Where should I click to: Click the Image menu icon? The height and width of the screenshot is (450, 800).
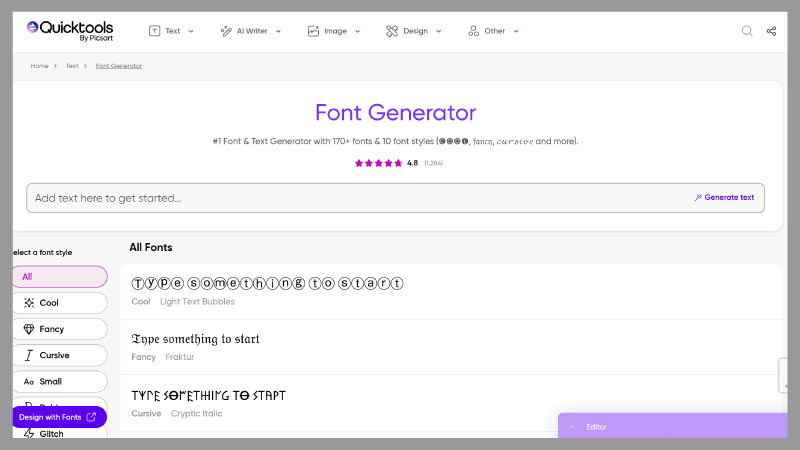(313, 31)
